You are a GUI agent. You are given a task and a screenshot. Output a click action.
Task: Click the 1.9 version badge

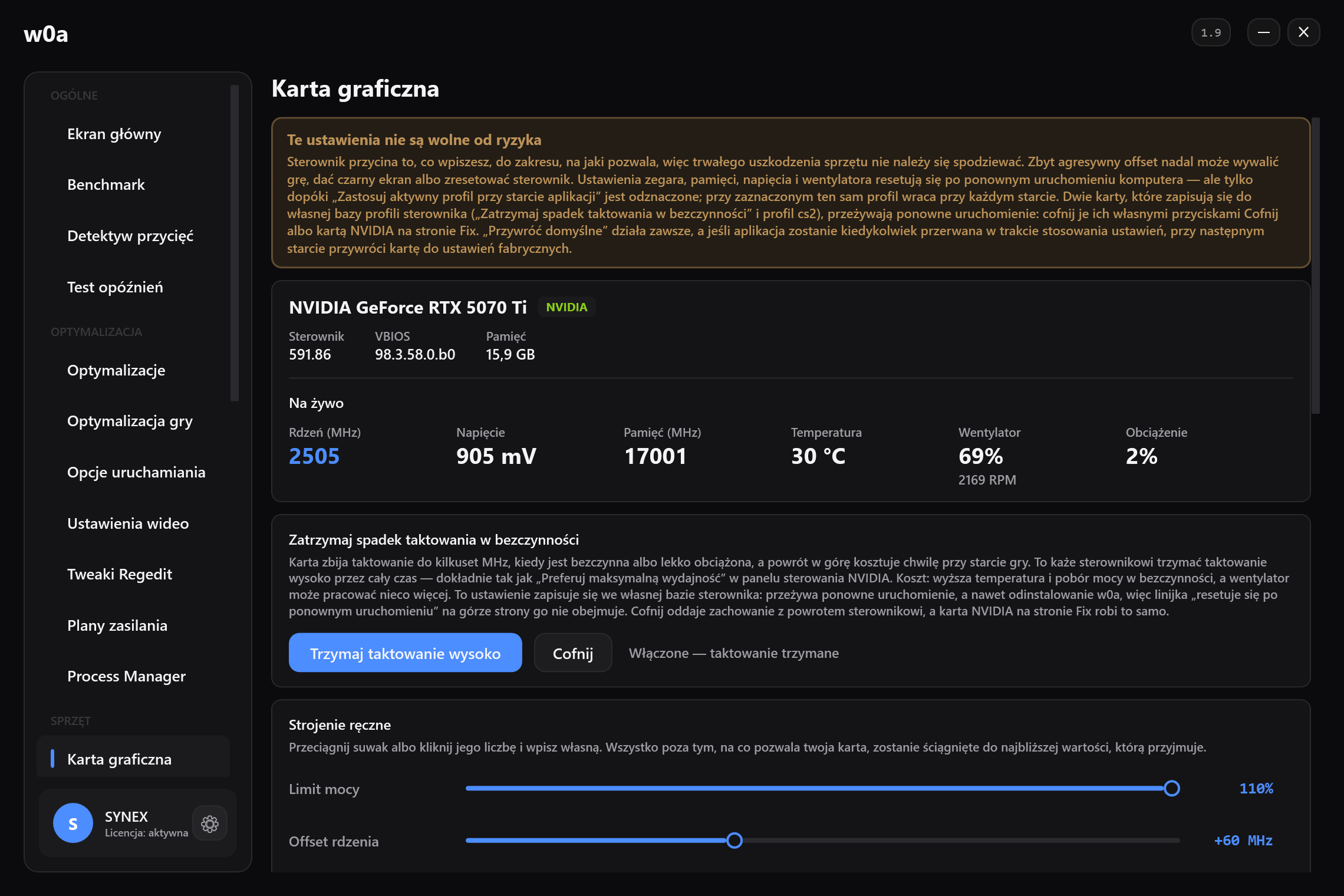(x=1211, y=32)
